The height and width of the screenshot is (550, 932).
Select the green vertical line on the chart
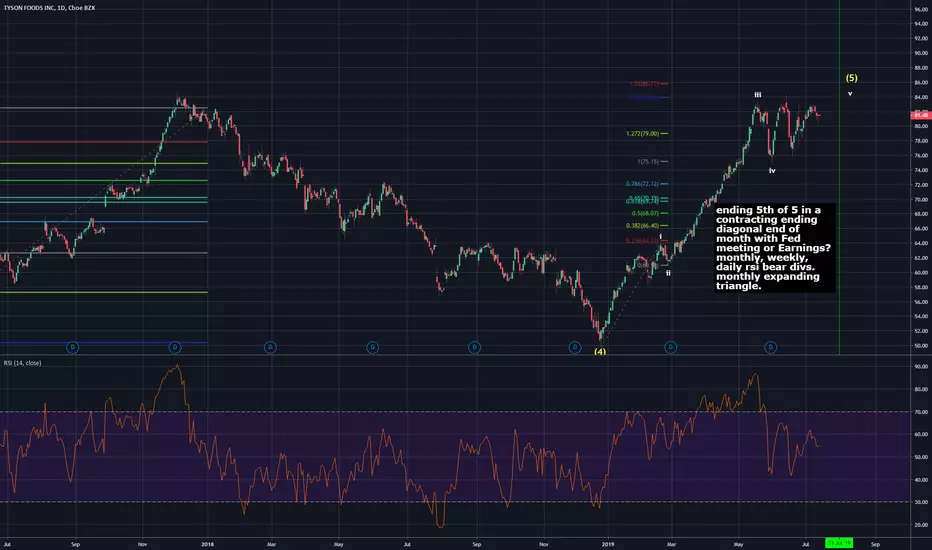coord(839,178)
